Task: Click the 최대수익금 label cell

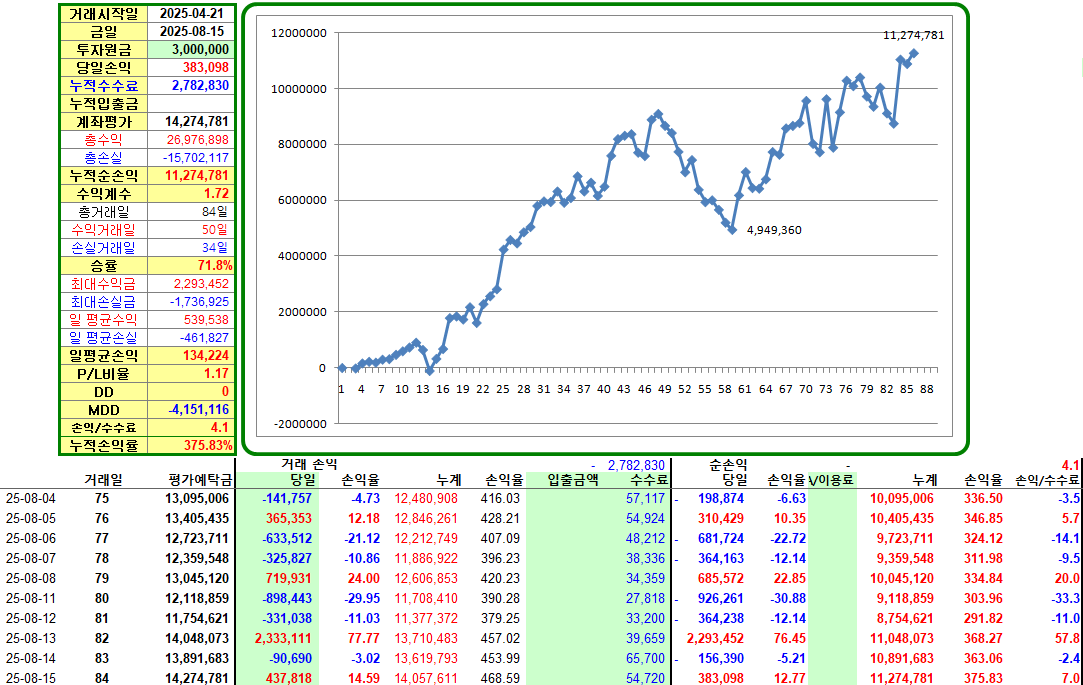Action: pos(104,284)
